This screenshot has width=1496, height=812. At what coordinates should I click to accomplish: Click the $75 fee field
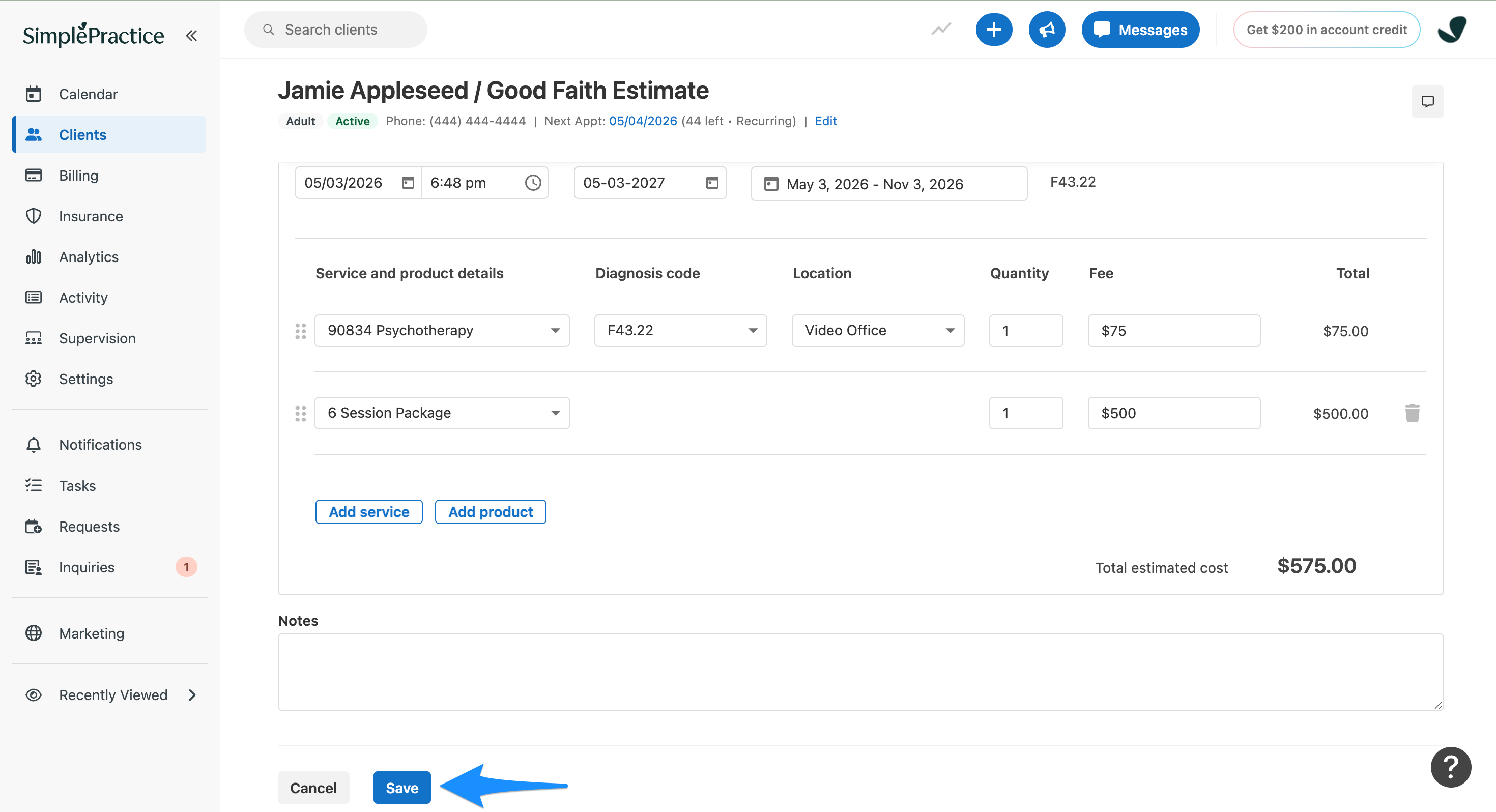[1174, 331]
